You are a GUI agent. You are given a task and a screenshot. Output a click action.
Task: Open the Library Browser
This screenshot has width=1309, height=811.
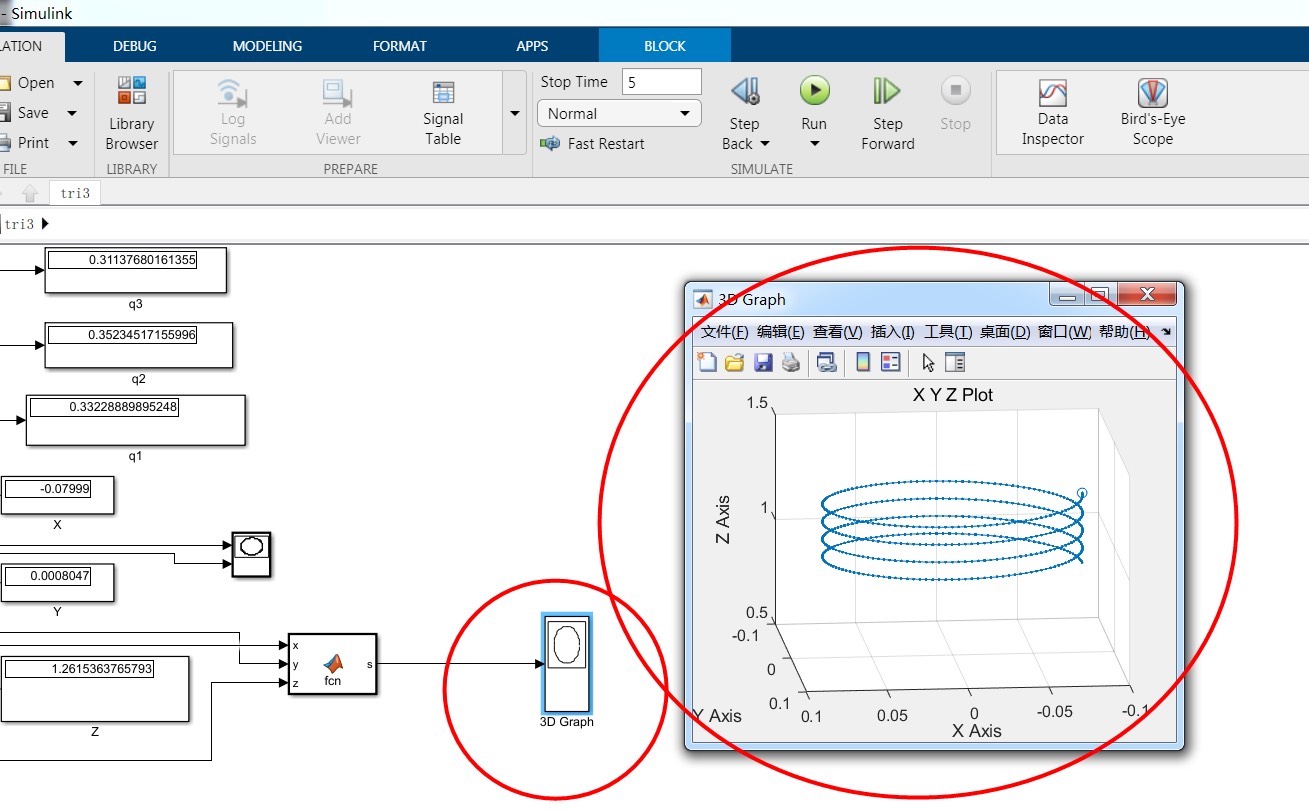(131, 112)
